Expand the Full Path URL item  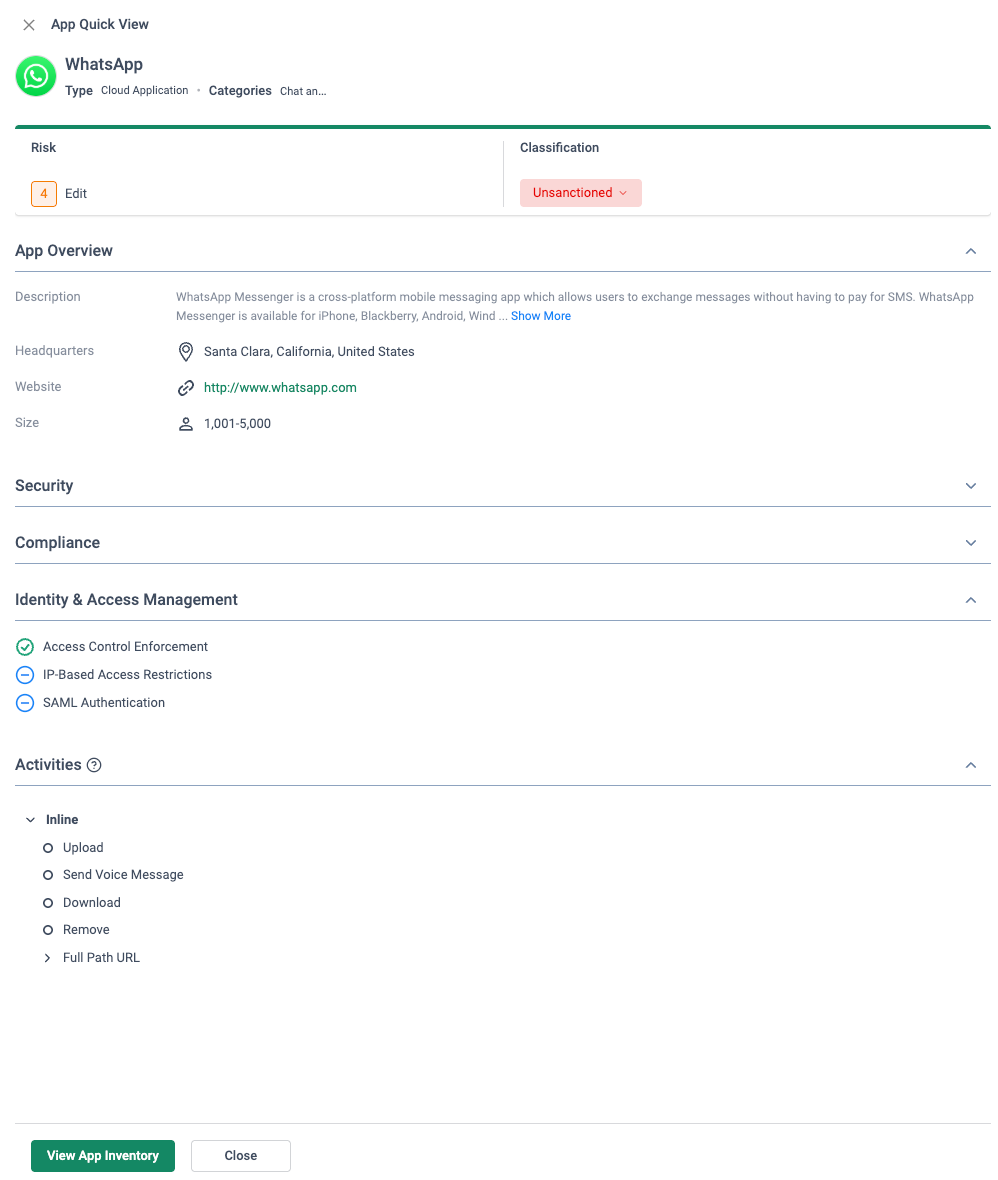[x=47, y=958]
